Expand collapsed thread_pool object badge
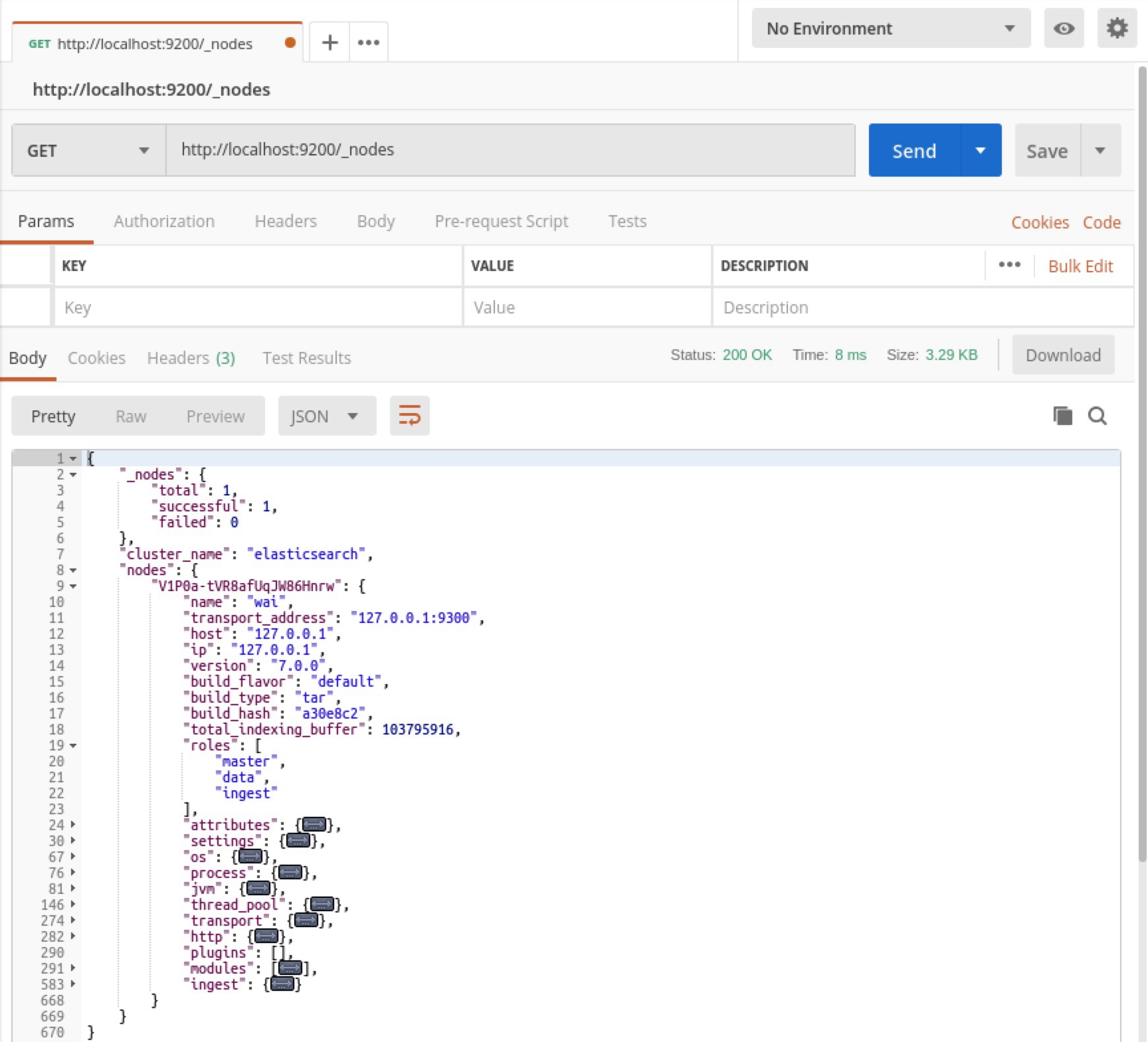The height and width of the screenshot is (1042, 1148). (x=322, y=905)
